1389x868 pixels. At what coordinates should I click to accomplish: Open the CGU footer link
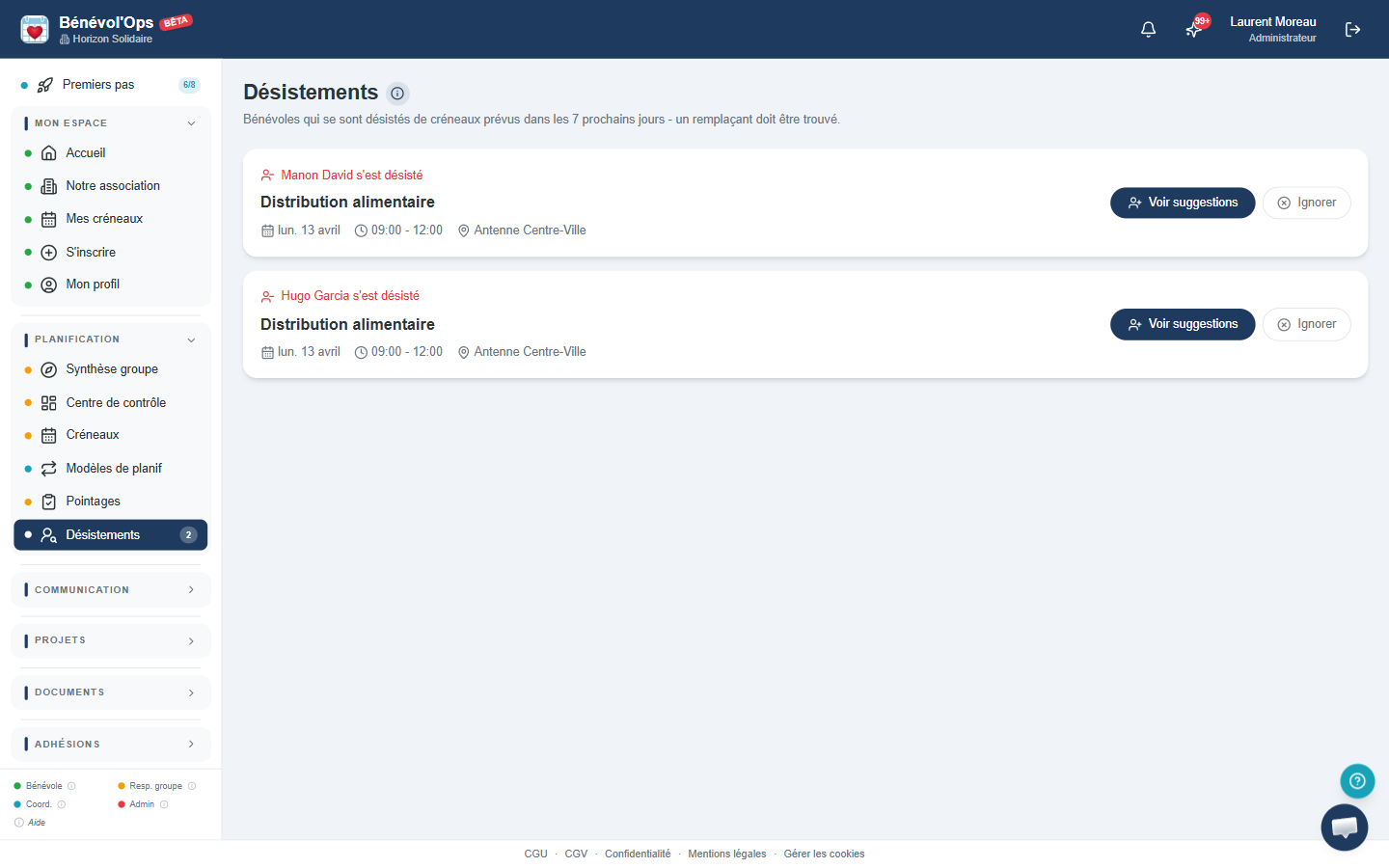coord(535,854)
